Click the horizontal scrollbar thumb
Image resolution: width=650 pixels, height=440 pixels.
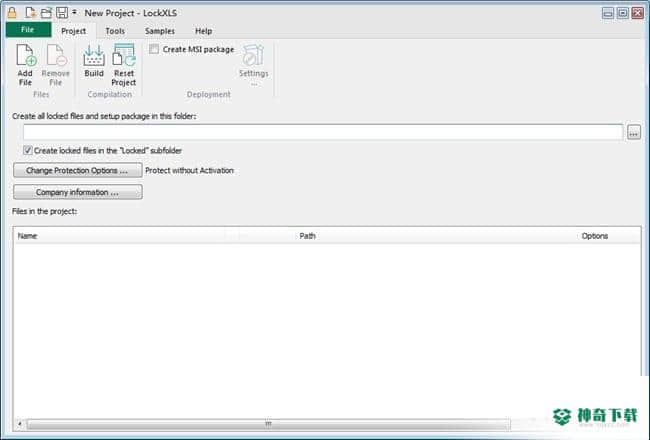tap(268, 424)
